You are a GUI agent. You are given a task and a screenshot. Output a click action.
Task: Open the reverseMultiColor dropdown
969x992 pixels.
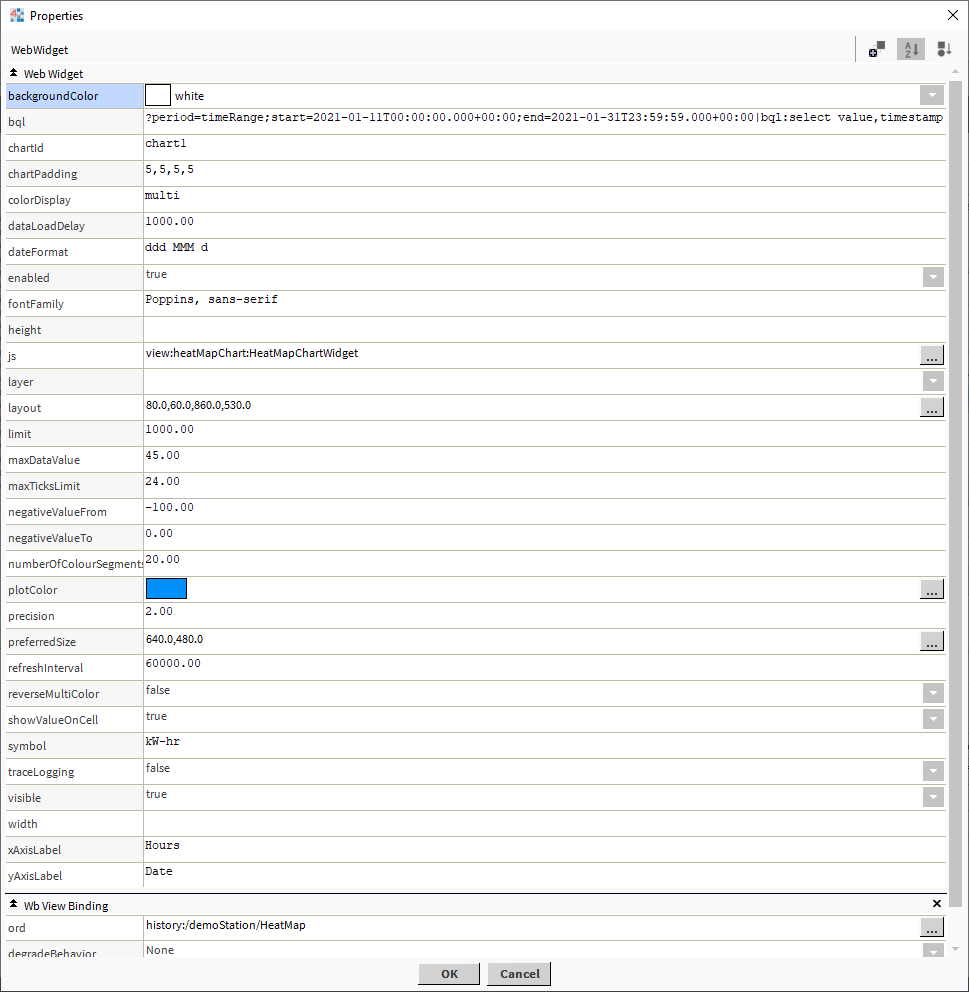point(932,693)
